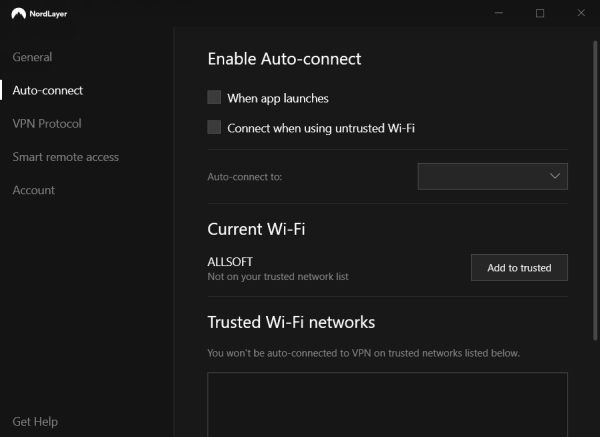The width and height of the screenshot is (600, 437).
Task: Click inside the trusted Wi-Fi networks list box
Action: coord(387,404)
